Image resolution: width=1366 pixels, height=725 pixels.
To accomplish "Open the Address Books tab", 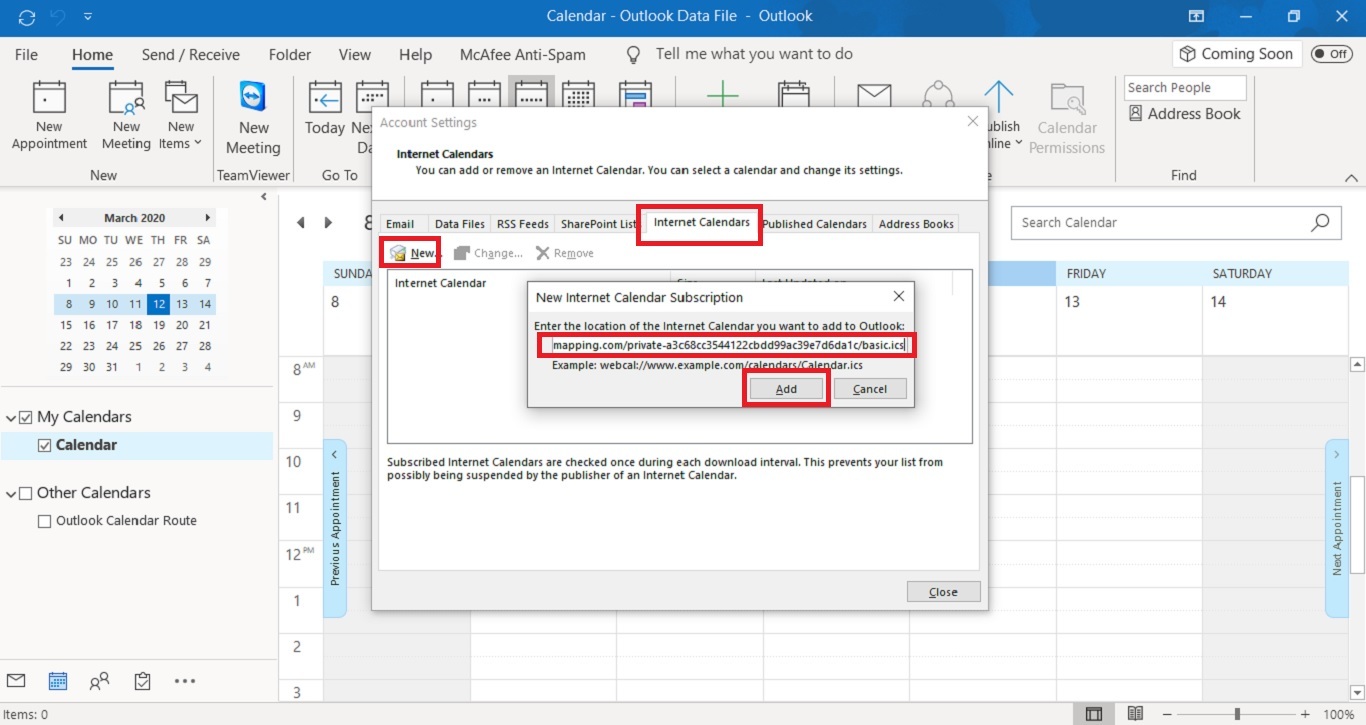I will click(x=916, y=224).
